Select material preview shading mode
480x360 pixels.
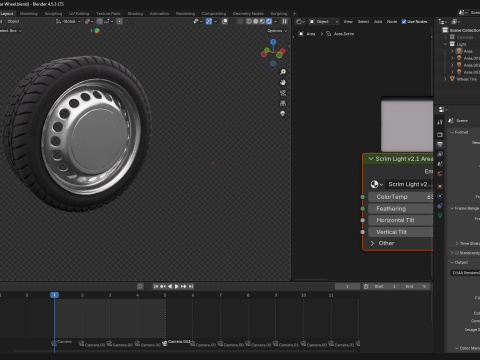262,21
